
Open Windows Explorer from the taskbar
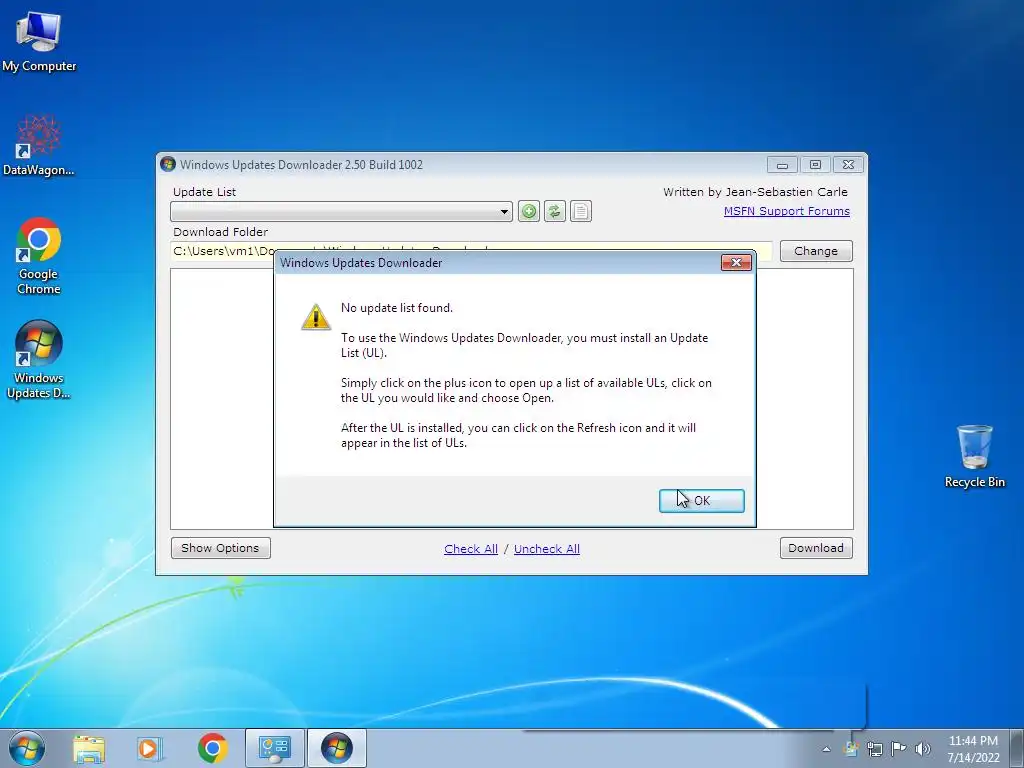[x=89, y=749]
